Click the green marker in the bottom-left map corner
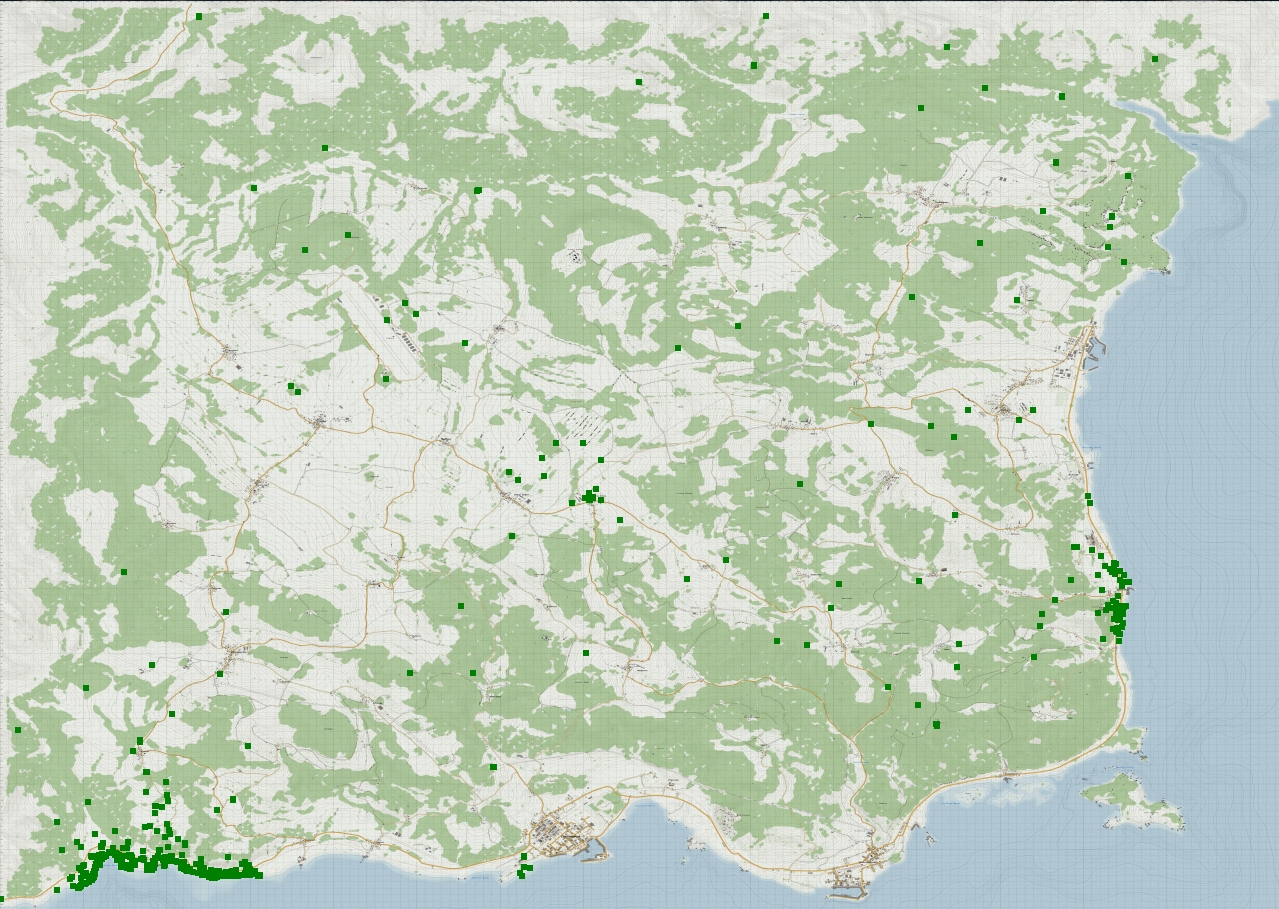Viewport: 1279px width, 909px height. click(57, 890)
